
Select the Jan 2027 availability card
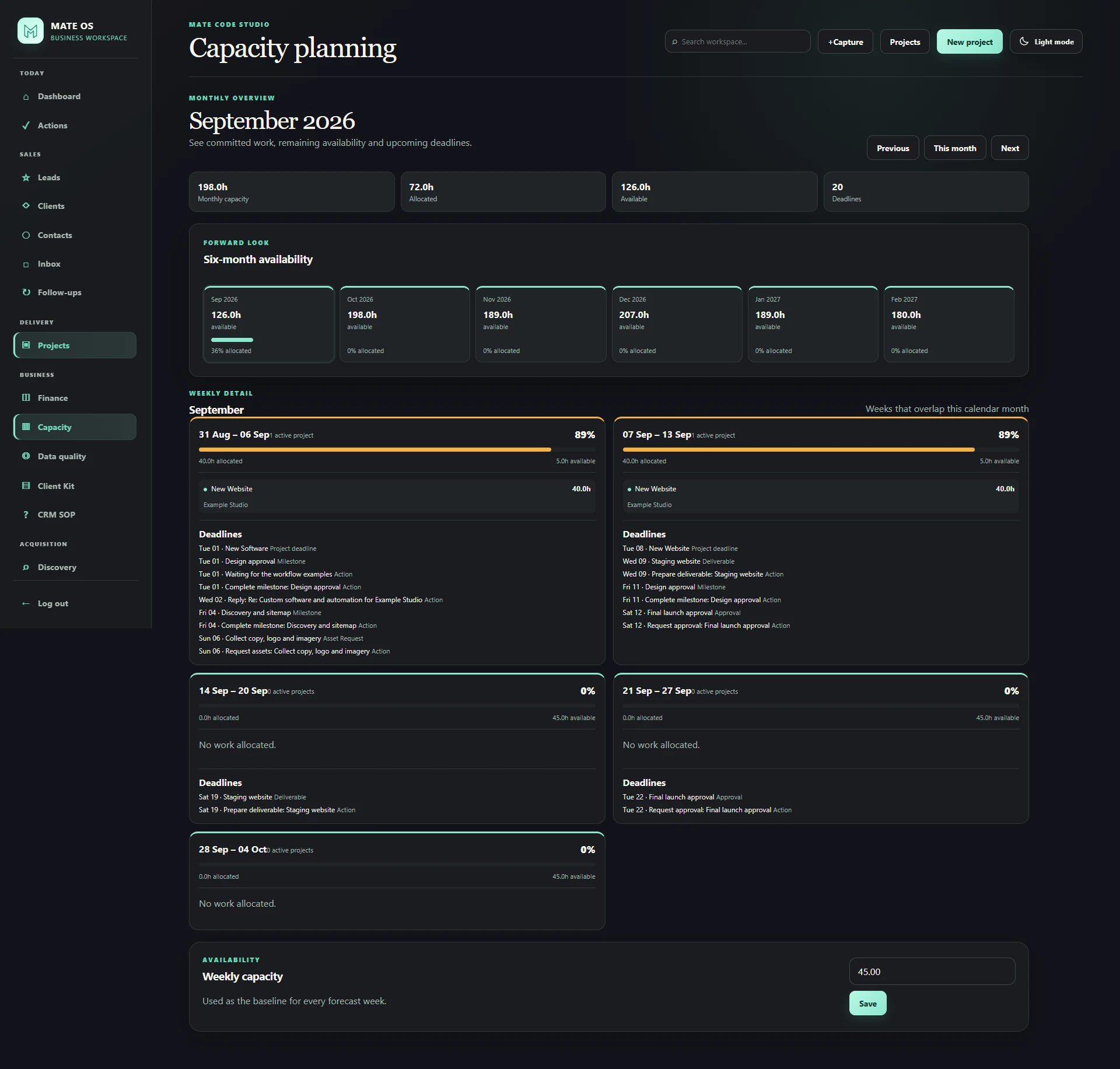(x=813, y=324)
